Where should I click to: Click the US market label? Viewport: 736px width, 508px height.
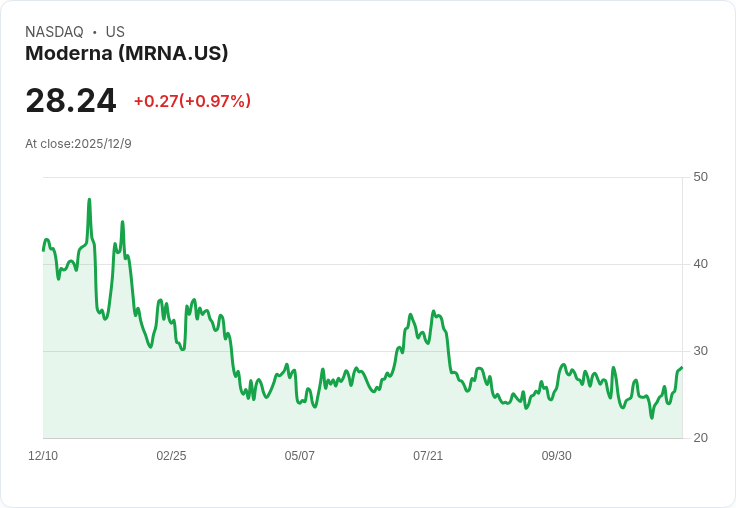coord(115,32)
